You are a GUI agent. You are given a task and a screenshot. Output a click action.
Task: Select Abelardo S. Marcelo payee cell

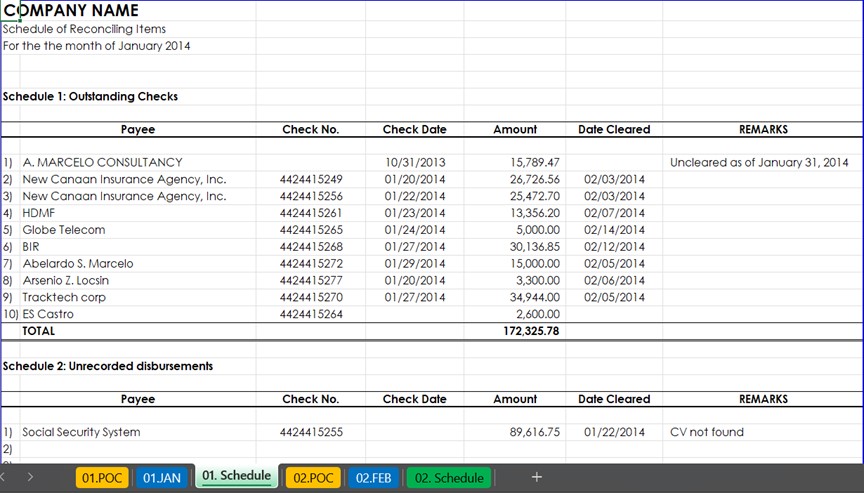pos(78,264)
